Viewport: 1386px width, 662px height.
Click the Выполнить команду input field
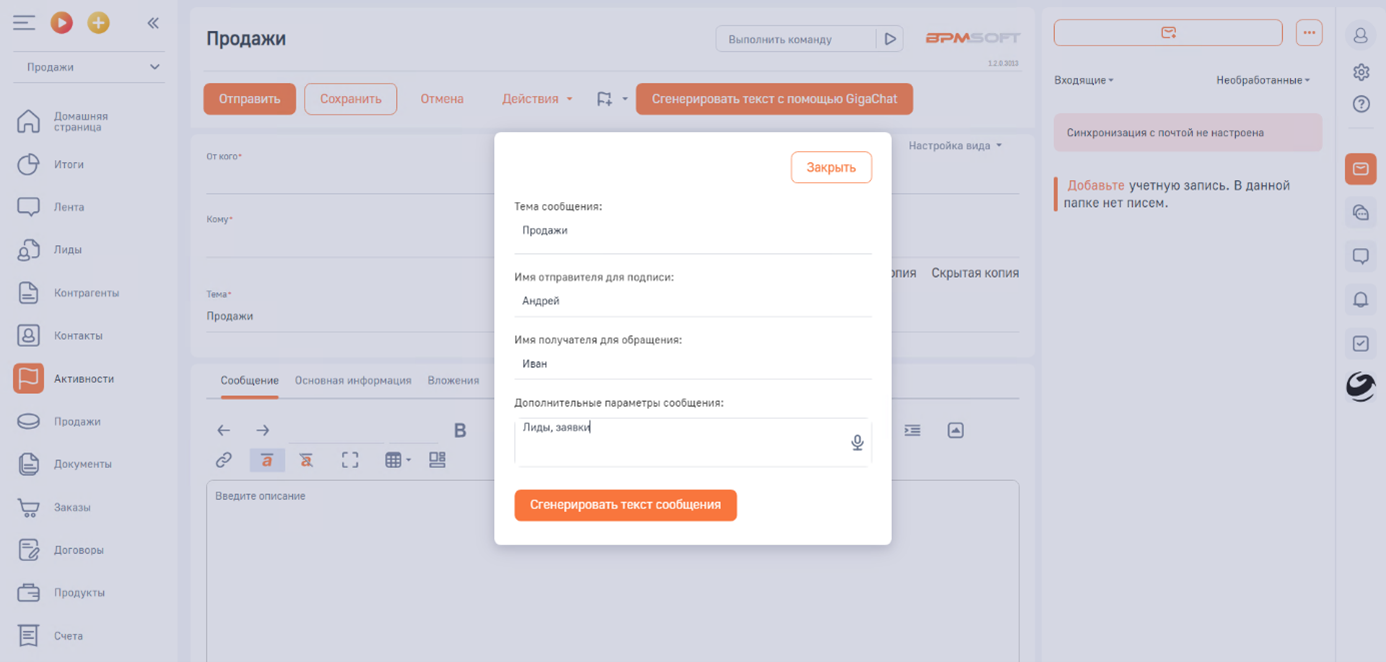point(795,39)
